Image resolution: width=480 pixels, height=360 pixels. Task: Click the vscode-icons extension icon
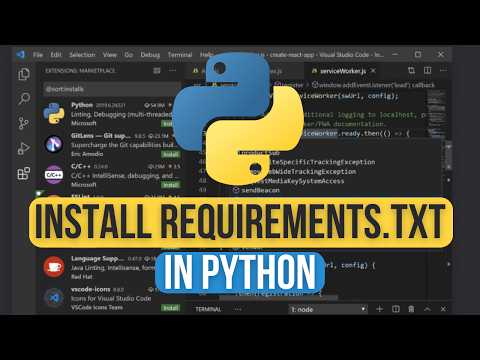(54, 298)
